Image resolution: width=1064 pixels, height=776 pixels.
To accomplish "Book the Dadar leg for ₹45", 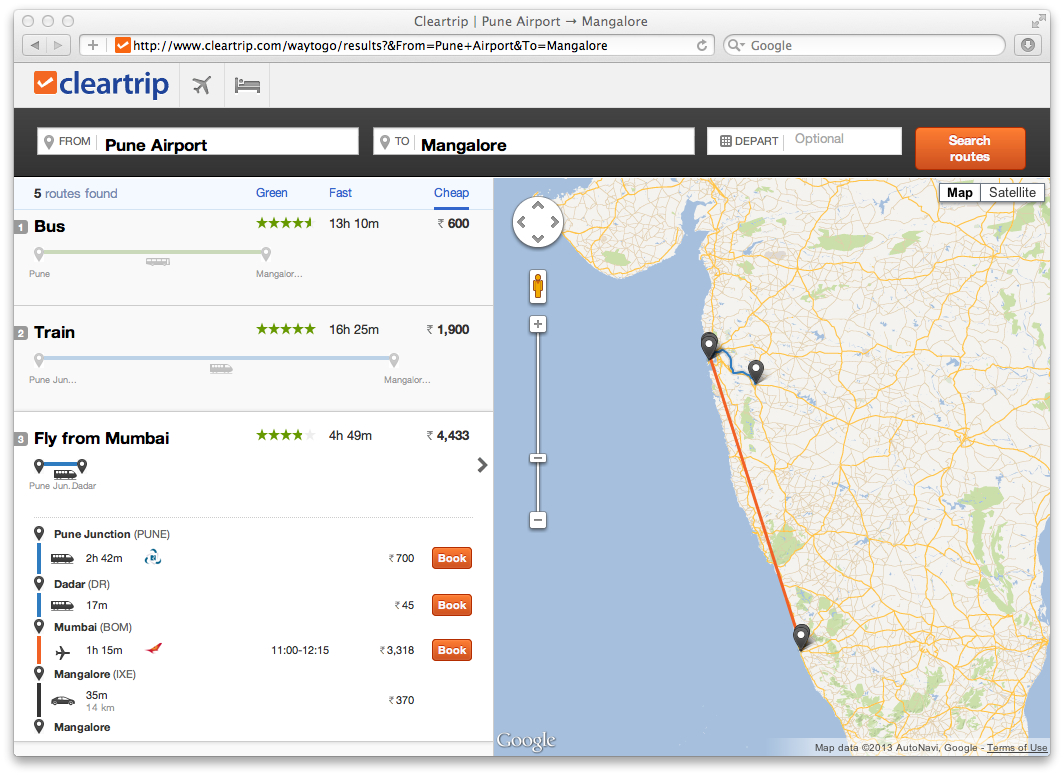I will click(452, 605).
